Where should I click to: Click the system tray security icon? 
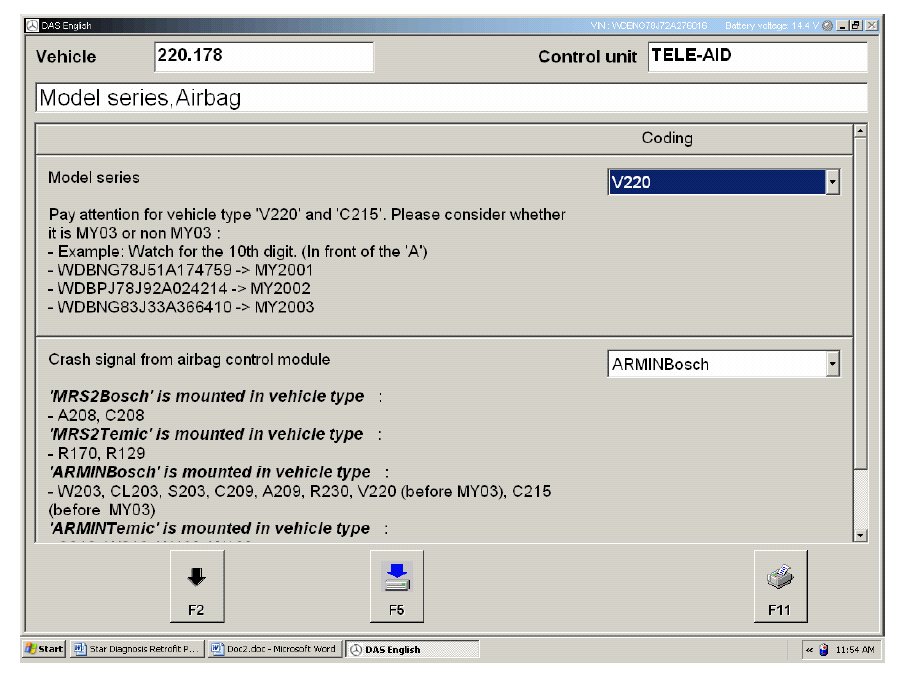[x=823, y=650]
